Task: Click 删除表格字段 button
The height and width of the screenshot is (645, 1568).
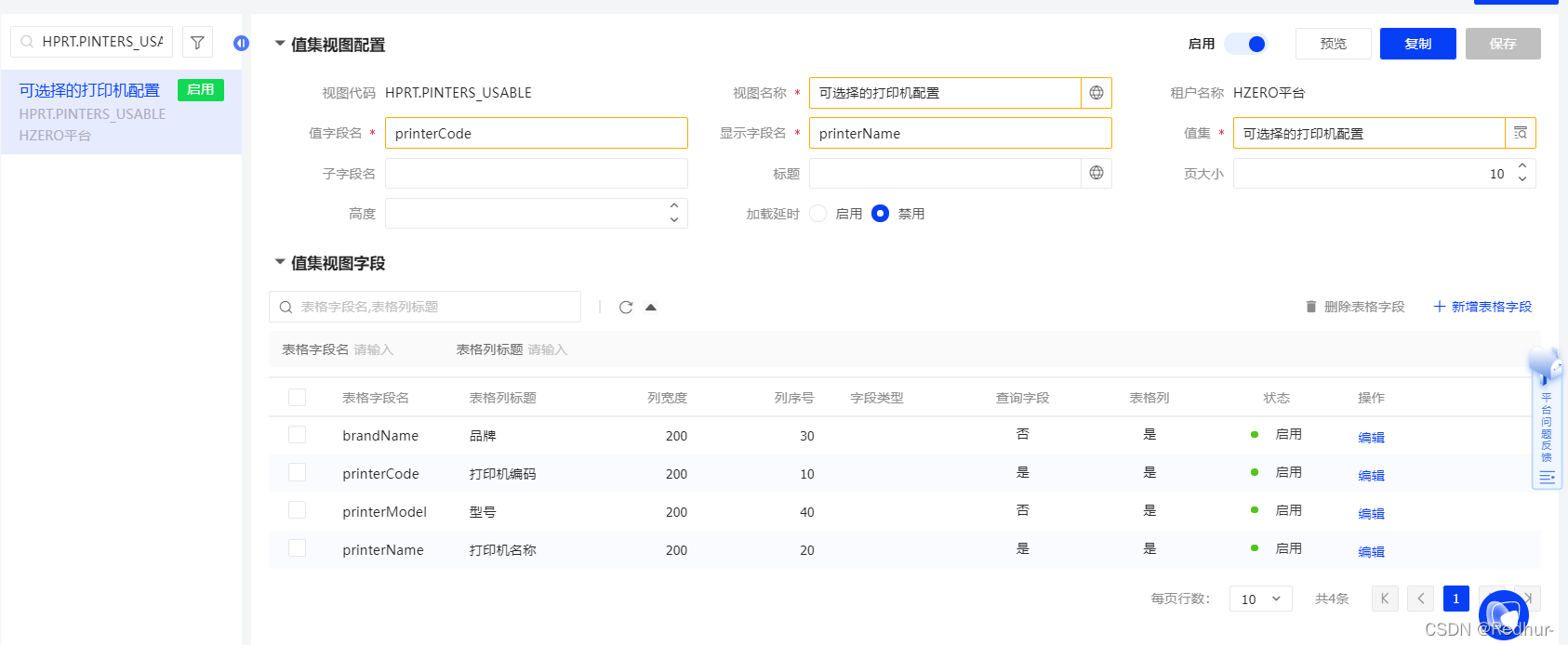Action: click(1355, 307)
